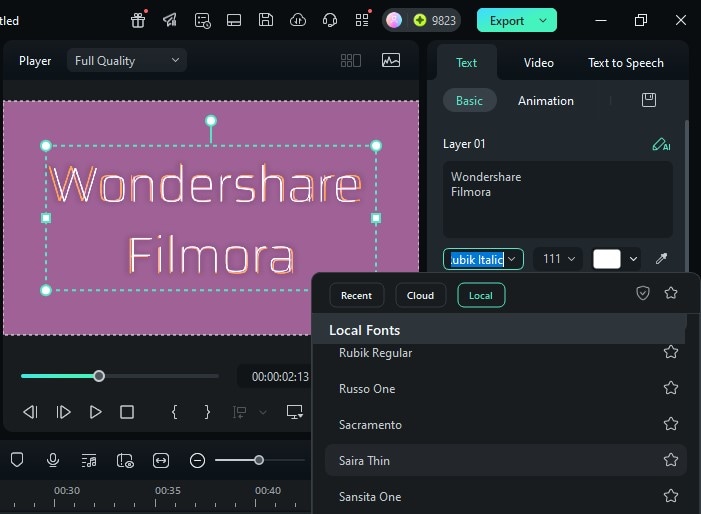Screen dimensions: 701x514
Task: Show Cloud fonts
Action: (420, 295)
